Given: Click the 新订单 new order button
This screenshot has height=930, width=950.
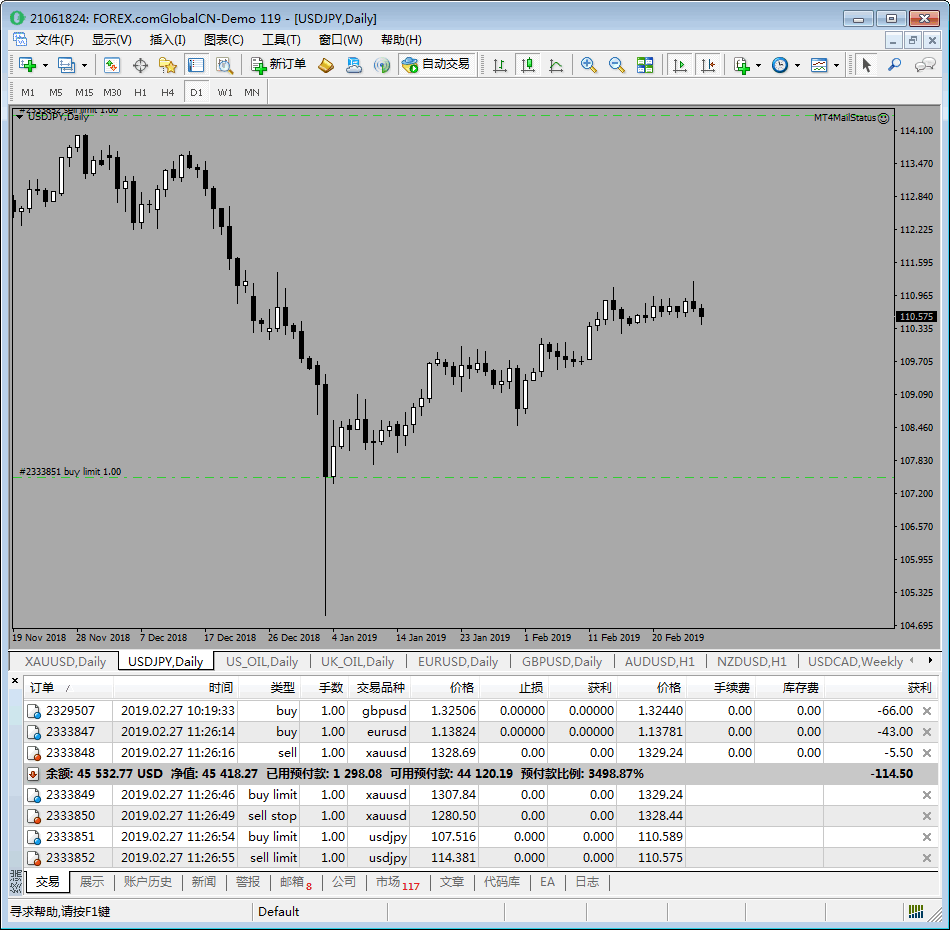Looking at the screenshot, I should pos(278,65).
